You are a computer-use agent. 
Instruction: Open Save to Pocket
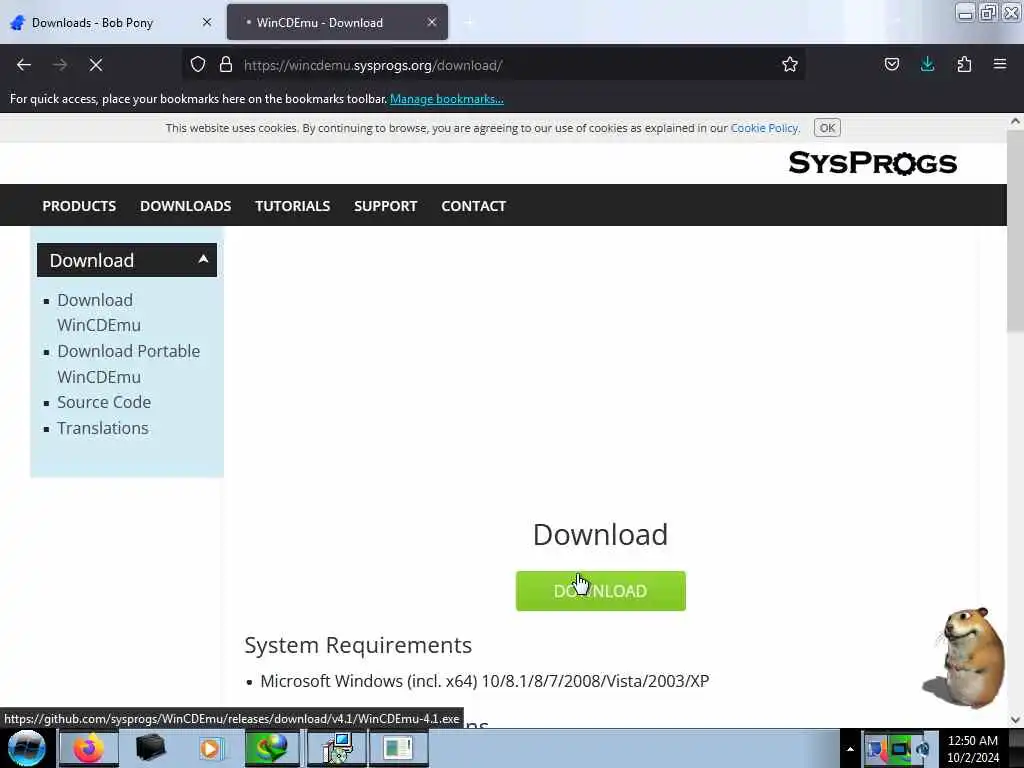[891, 65]
